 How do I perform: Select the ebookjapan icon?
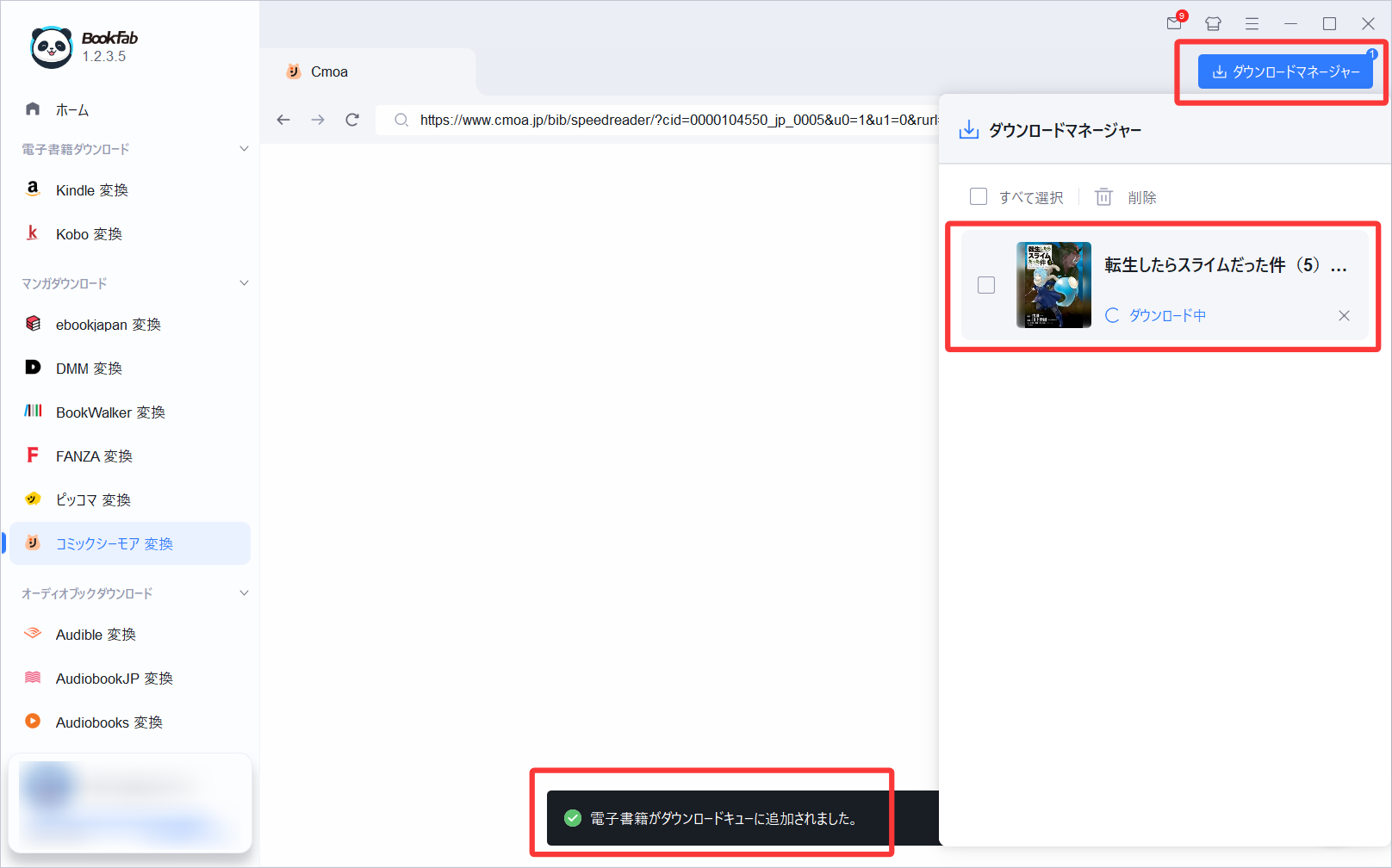click(33, 323)
